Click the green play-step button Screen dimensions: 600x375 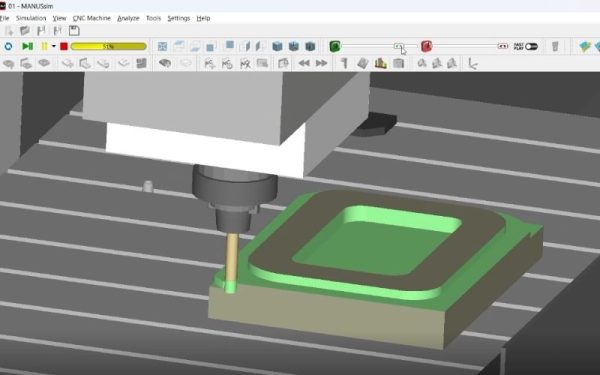[28, 47]
